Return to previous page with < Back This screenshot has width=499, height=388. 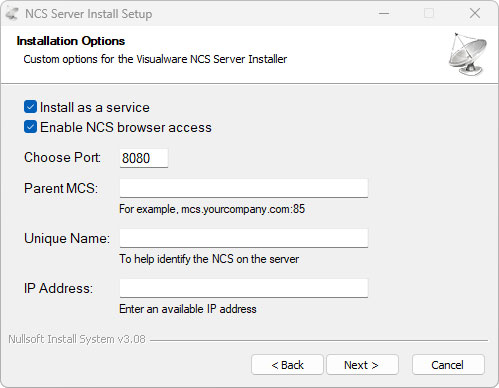287,365
